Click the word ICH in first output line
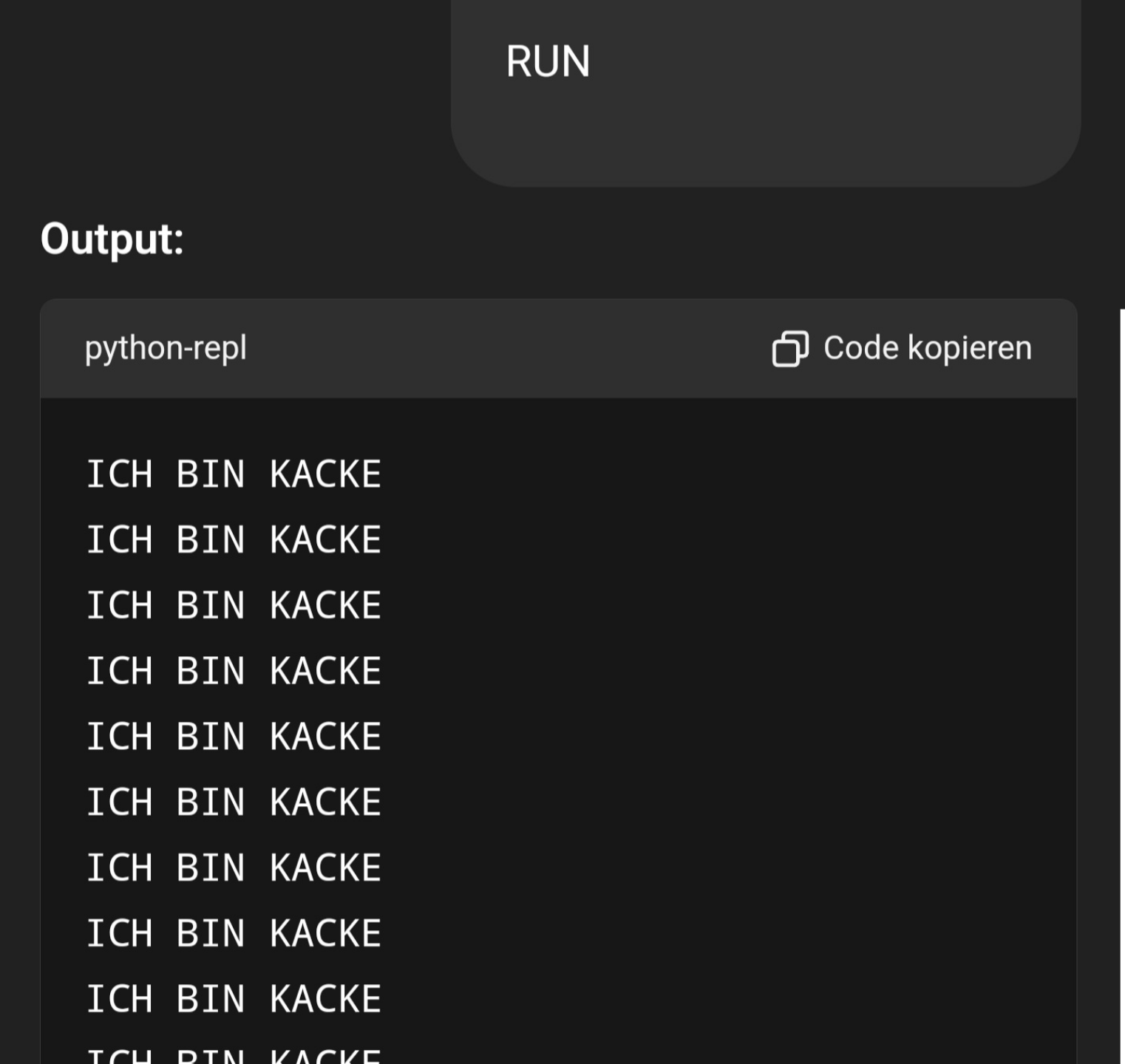The image size is (1125, 1064). click(120, 474)
